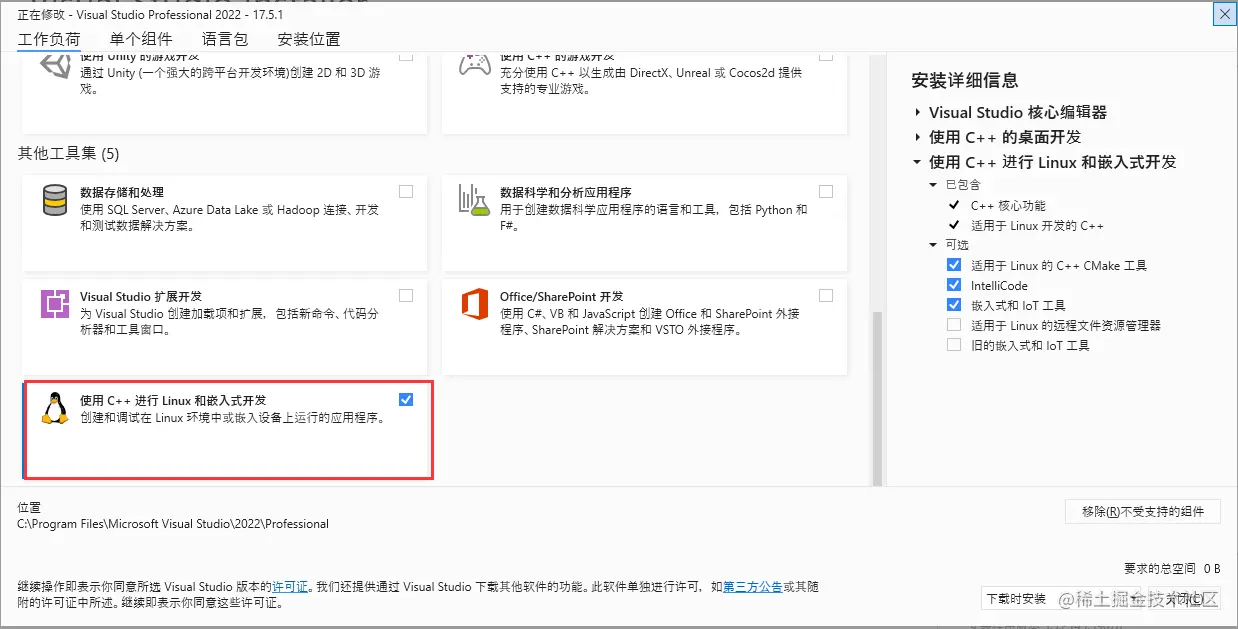The image size is (1238, 629).
Task: Click C++ 核心功能 included item
Action: pos(1008,206)
